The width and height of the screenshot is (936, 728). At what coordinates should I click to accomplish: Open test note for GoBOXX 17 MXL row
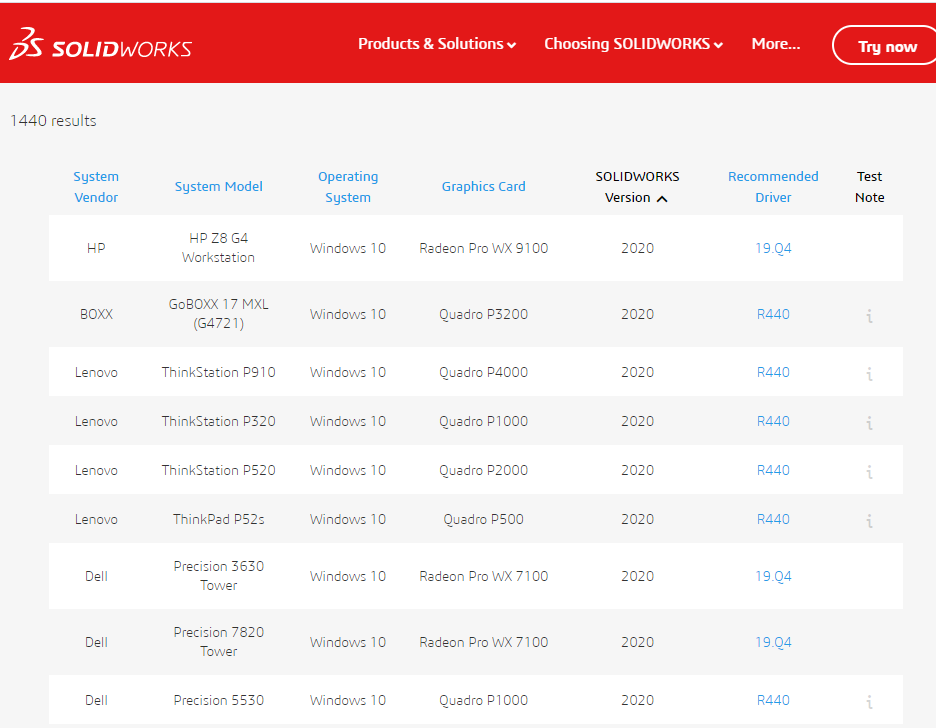pyautogui.click(x=870, y=316)
